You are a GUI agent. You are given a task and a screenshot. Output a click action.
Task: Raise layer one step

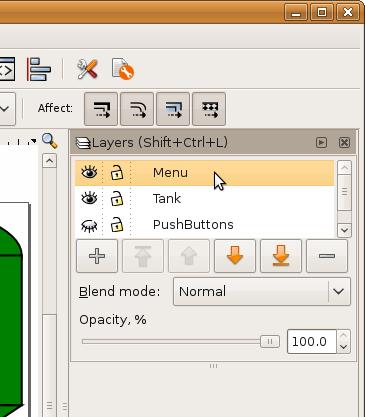point(189,256)
